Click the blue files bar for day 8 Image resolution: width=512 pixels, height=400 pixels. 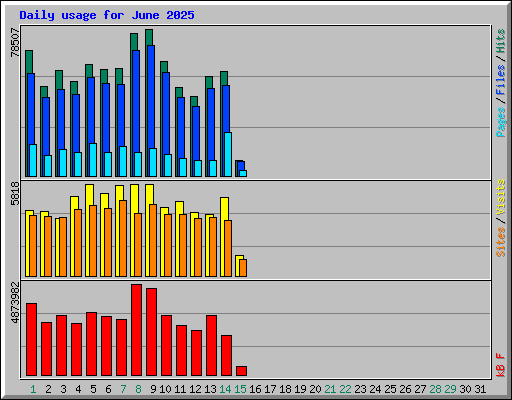pyautogui.click(x=136, y=101)
